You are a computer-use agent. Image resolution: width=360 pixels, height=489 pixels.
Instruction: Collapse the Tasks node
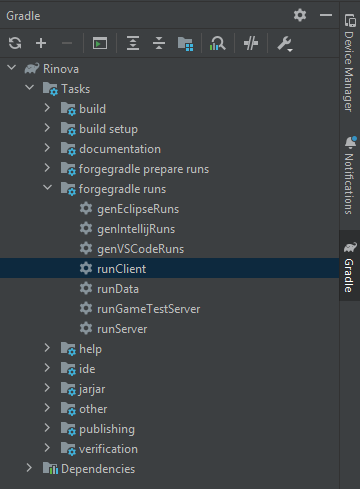[30, 88]
